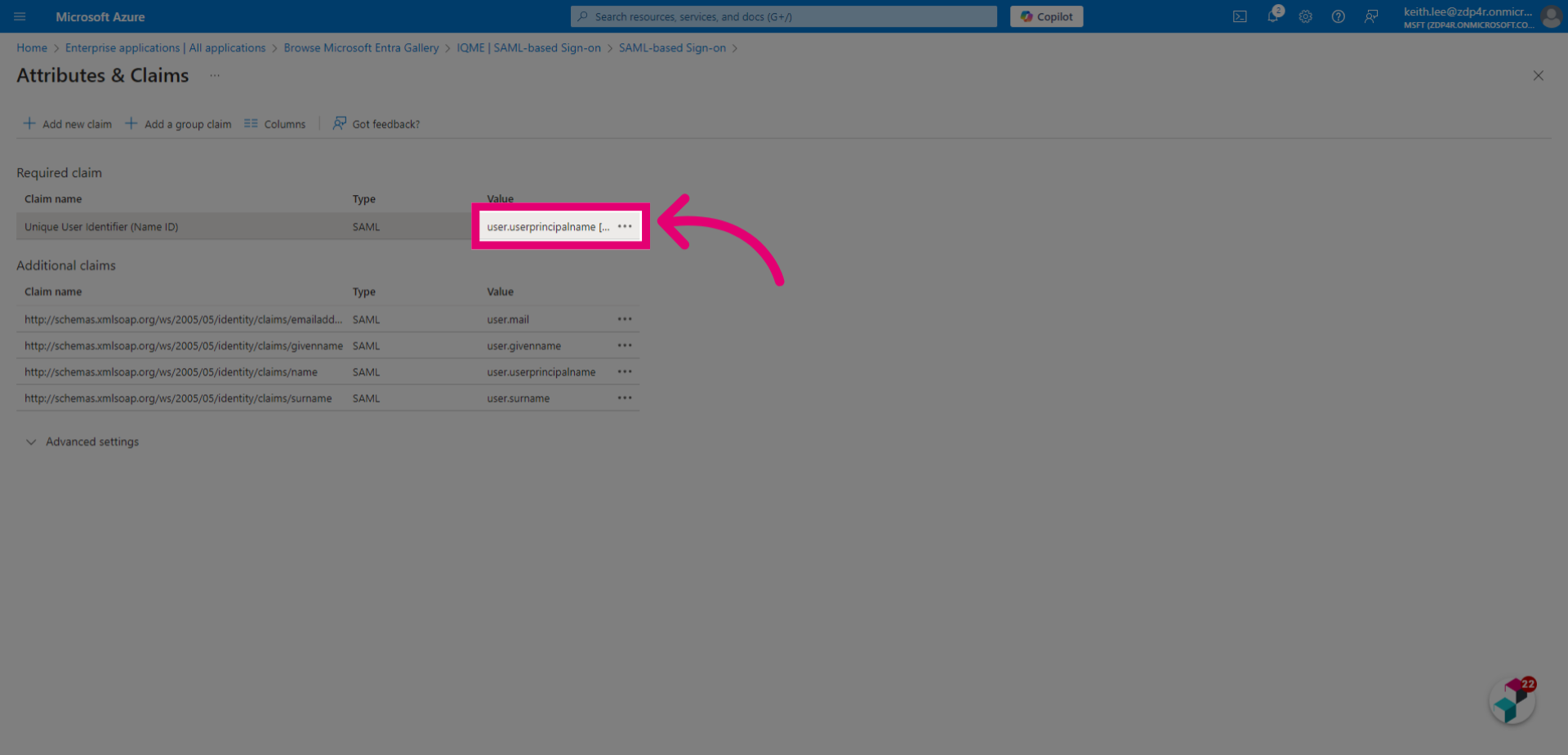Open ellipsis menu for Unique User Identifier row
The width and height of the screenshot is (1568, 755).
click(x=625, y=226)
